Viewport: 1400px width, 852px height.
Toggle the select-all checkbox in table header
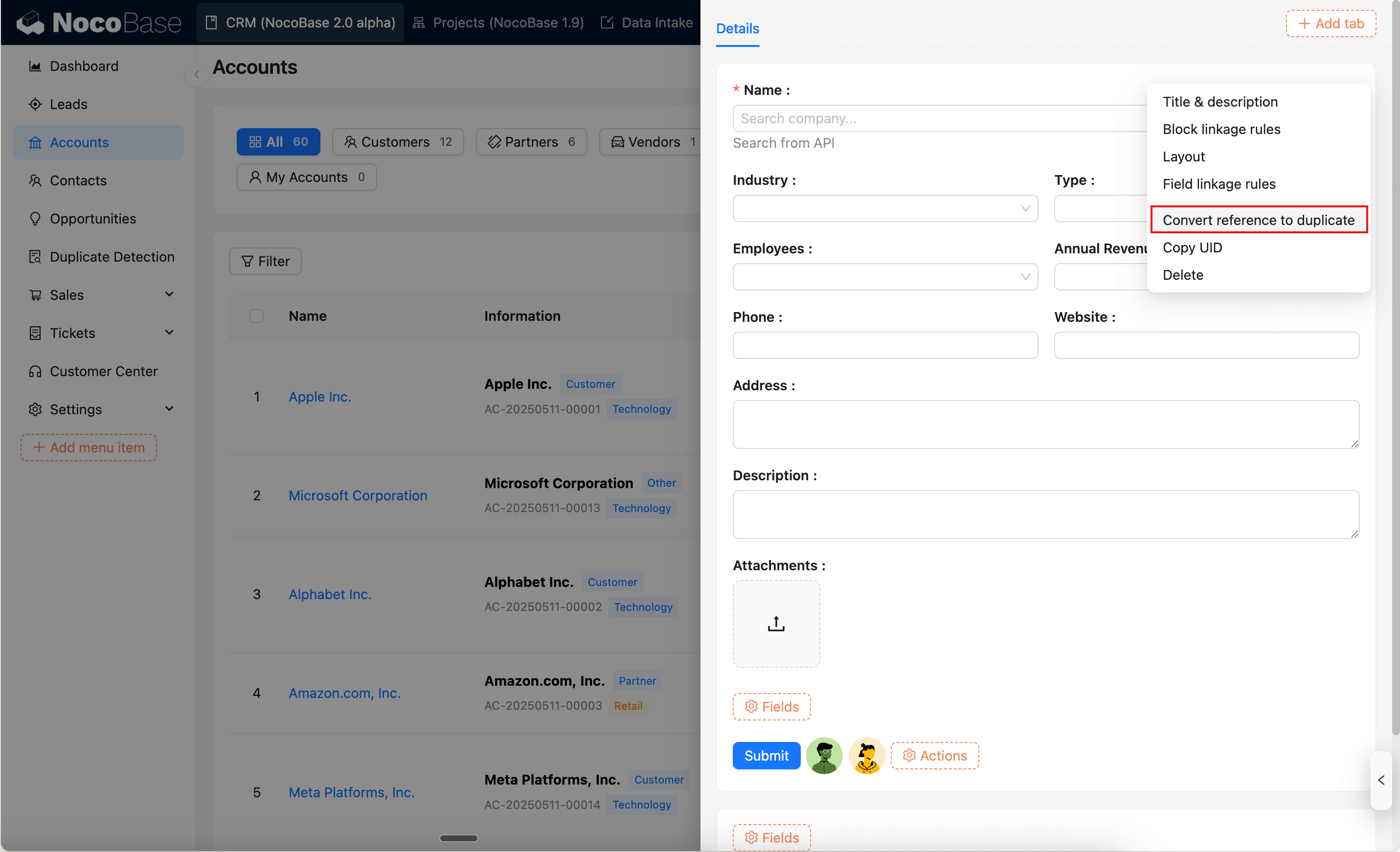pyautogui.click(x=257, y=316)
